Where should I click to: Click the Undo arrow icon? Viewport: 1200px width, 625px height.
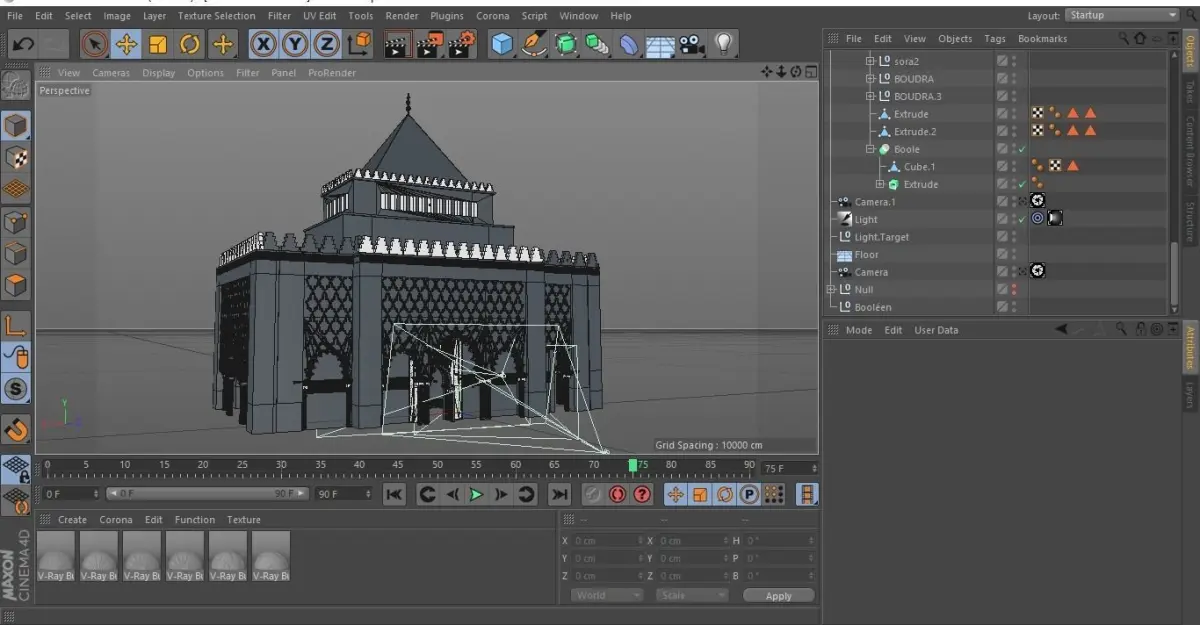[x=23, y=44]
